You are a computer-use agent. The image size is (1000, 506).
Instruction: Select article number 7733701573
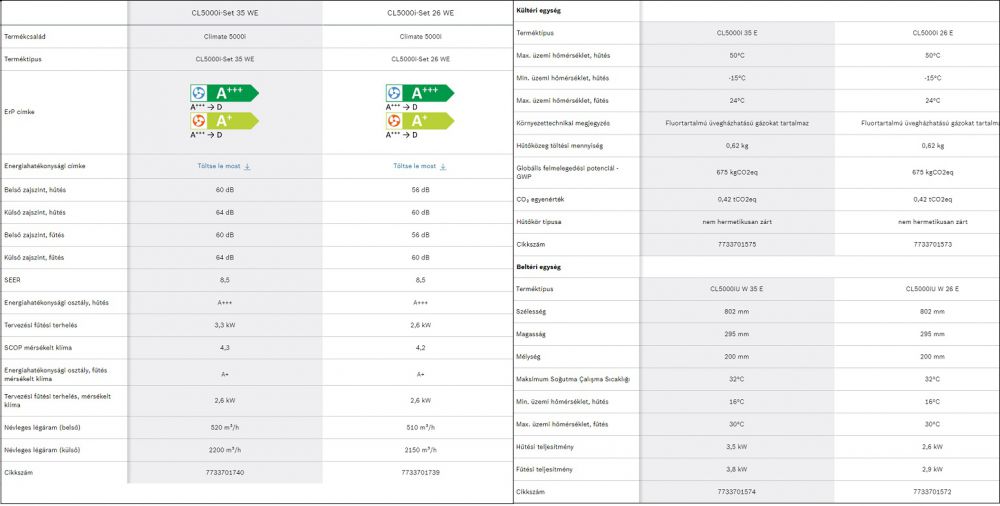[932, 244]
